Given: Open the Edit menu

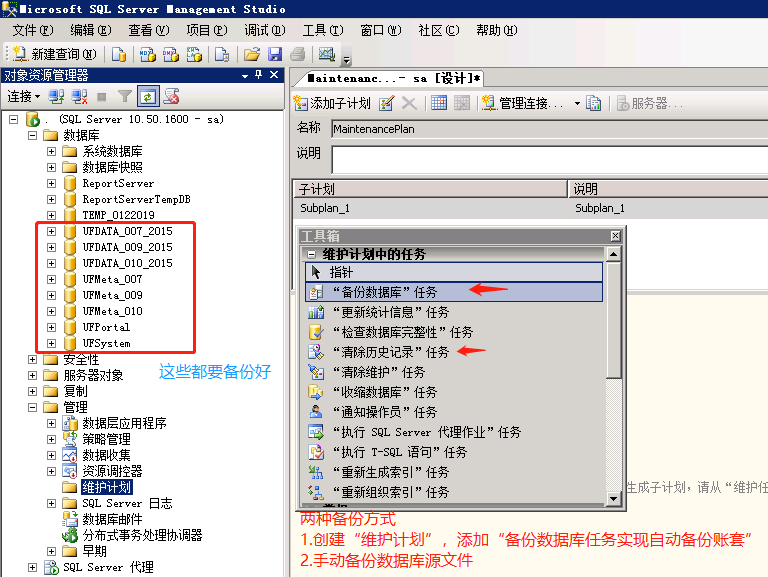Looking at the screenshot, I should pos(91,30).
